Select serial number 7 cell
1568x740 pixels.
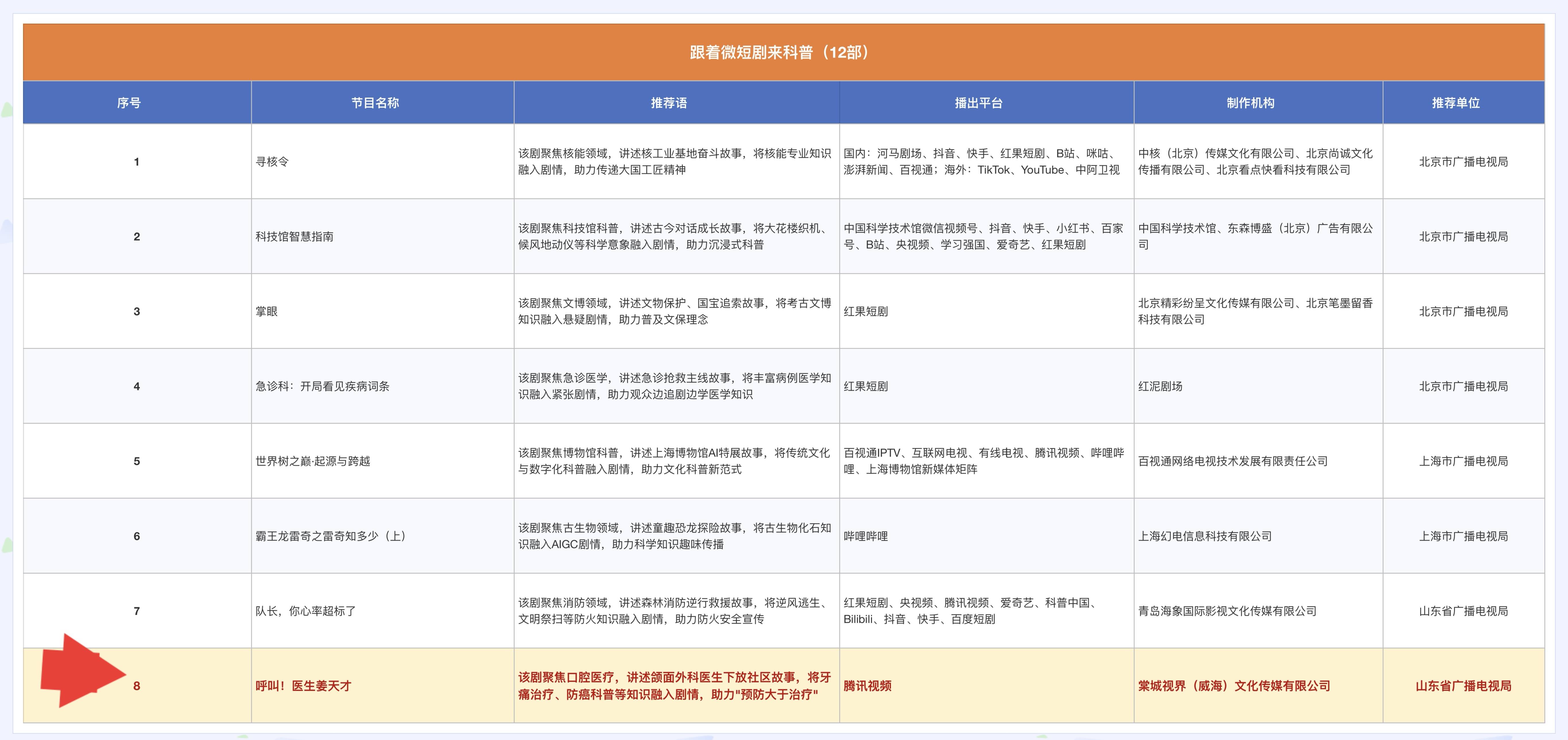(137, 611)
